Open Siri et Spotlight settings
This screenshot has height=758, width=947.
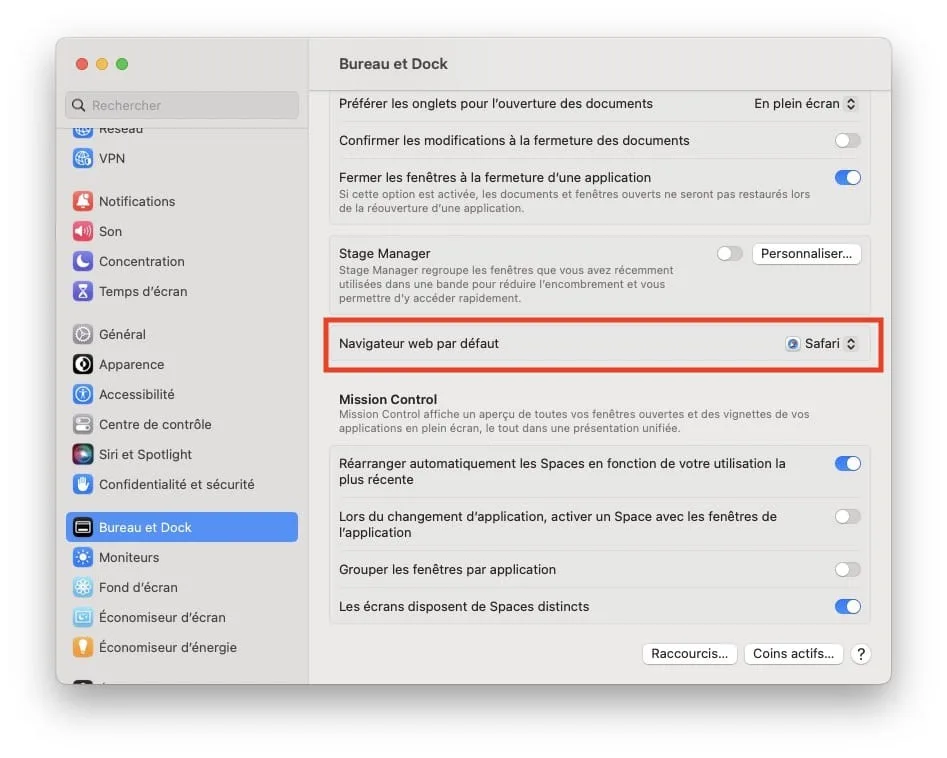pyautogui.click(x=182, y=454)
